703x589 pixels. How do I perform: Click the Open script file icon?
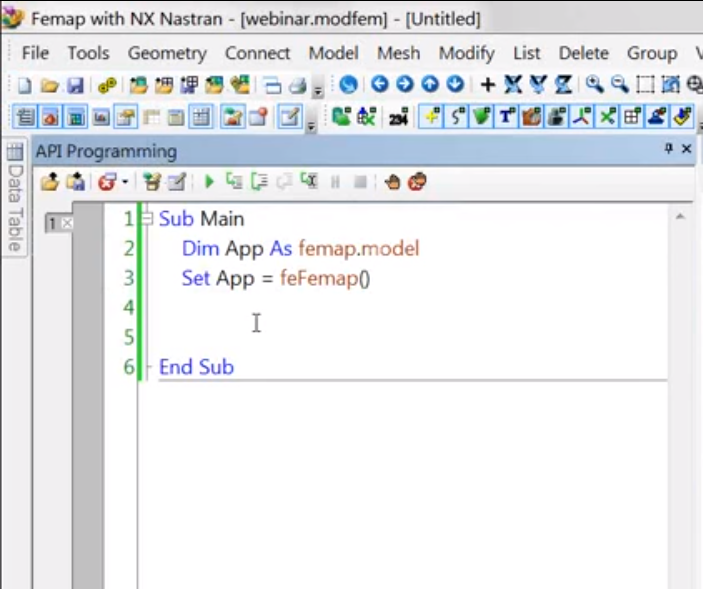(x=49, y=182)
